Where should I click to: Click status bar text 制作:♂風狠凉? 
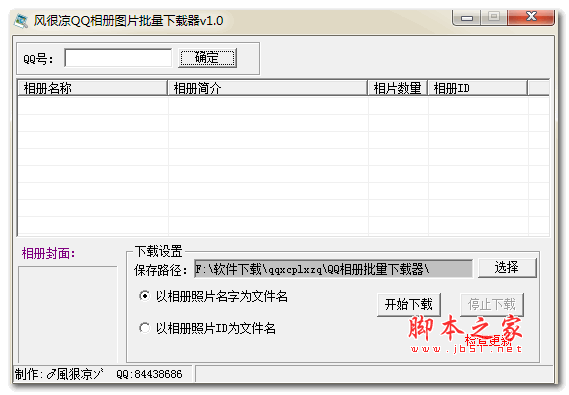[x=59, y=374]
